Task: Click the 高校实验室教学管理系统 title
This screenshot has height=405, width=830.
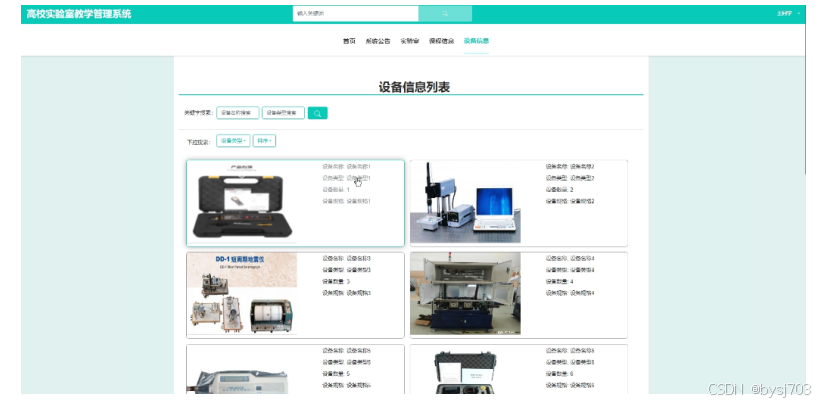Action: tap(79, 14)
